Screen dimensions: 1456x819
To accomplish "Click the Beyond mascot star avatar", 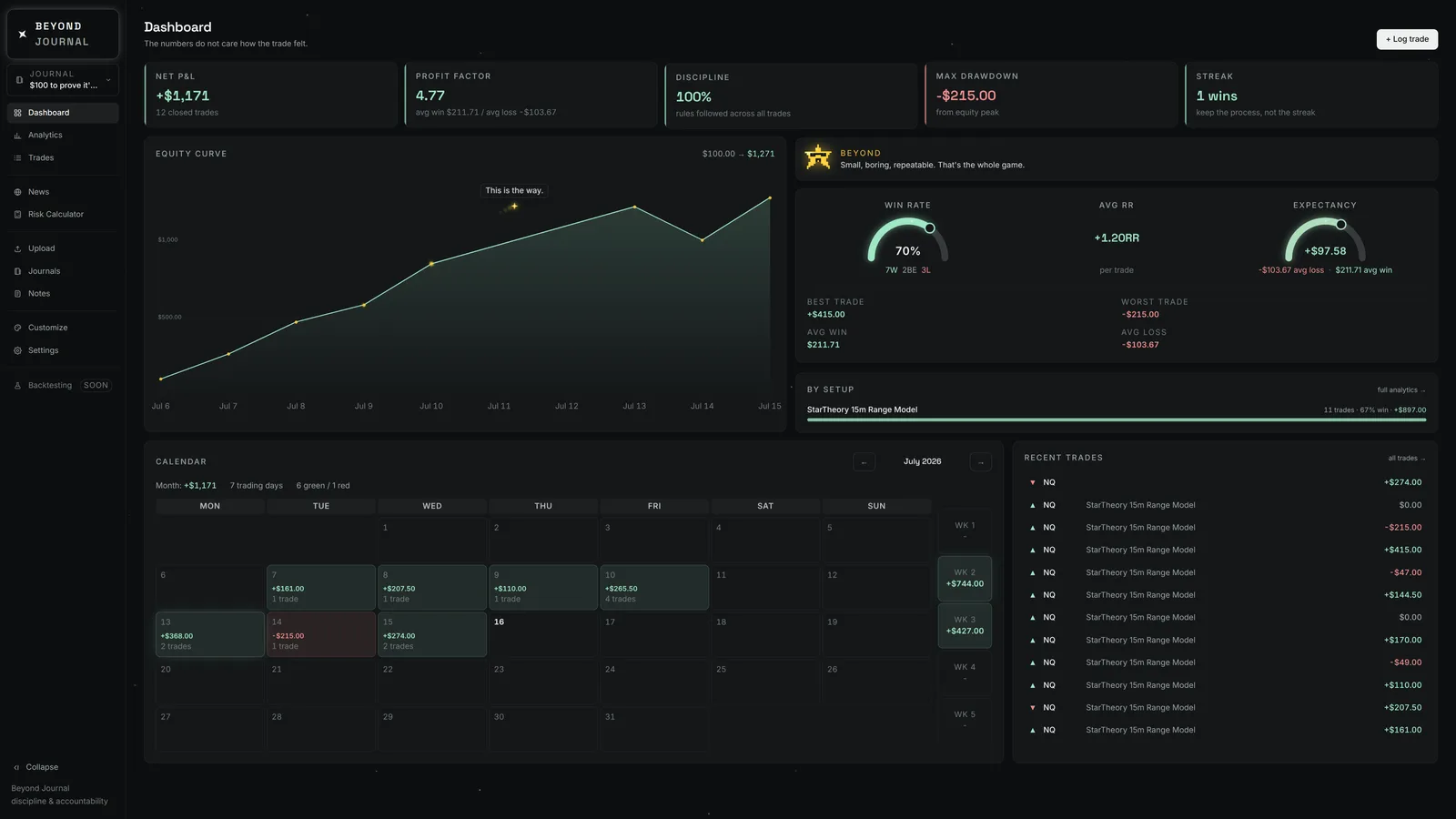I will (x=818, y=157).
